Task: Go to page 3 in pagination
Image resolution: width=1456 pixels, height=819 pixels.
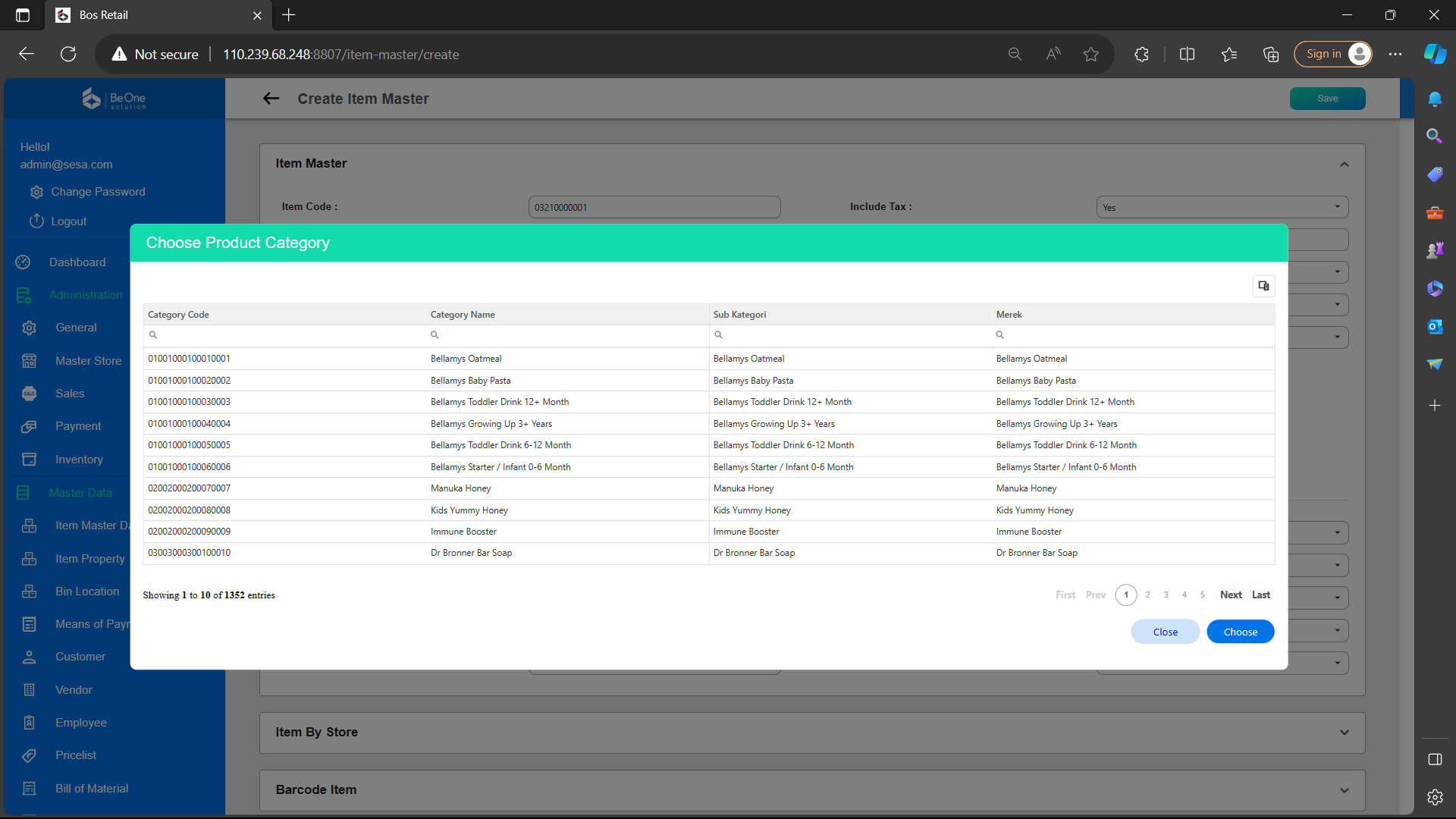Action: pyautogui.click(x=1166, y=595)
